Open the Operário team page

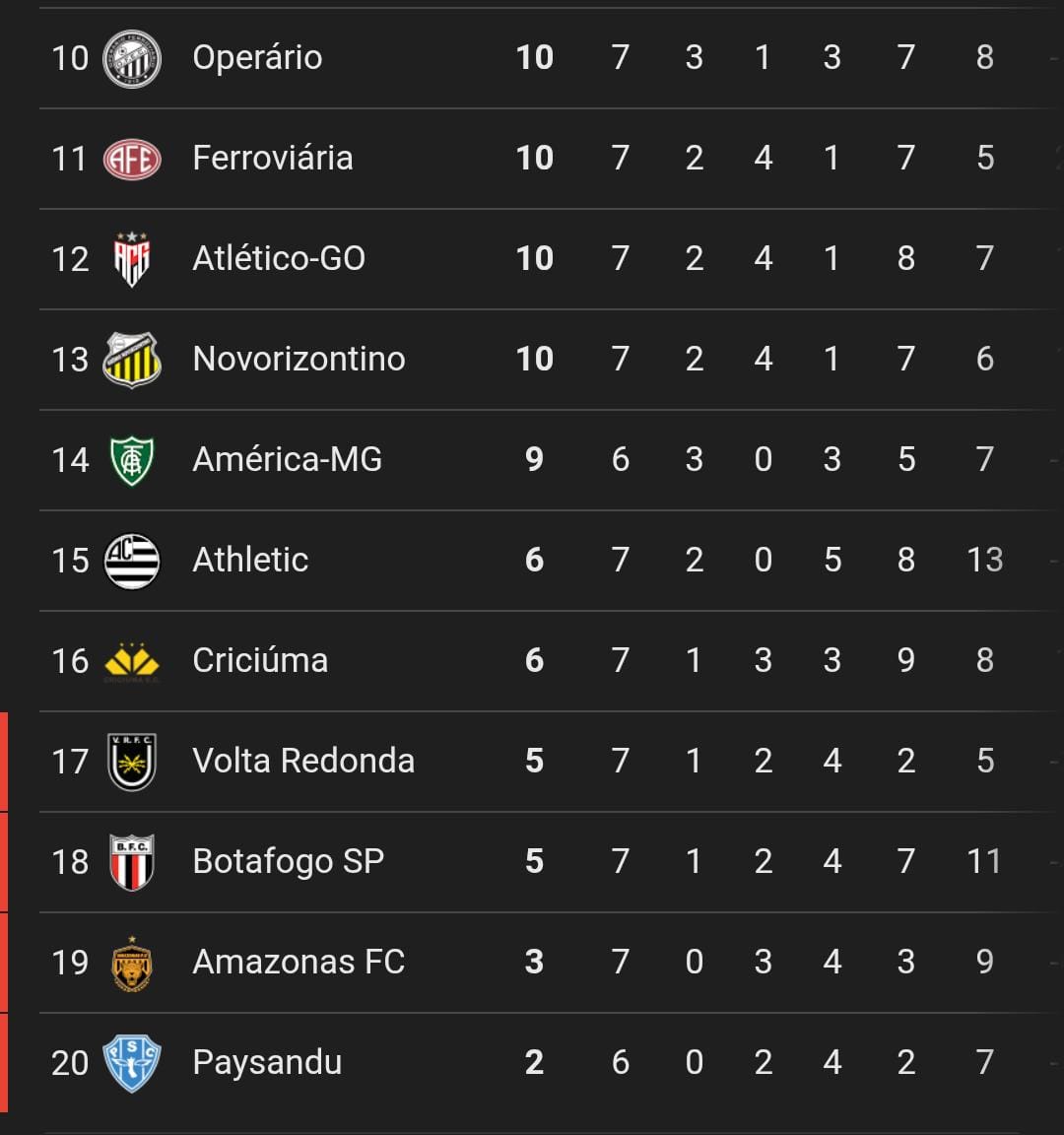258,57
